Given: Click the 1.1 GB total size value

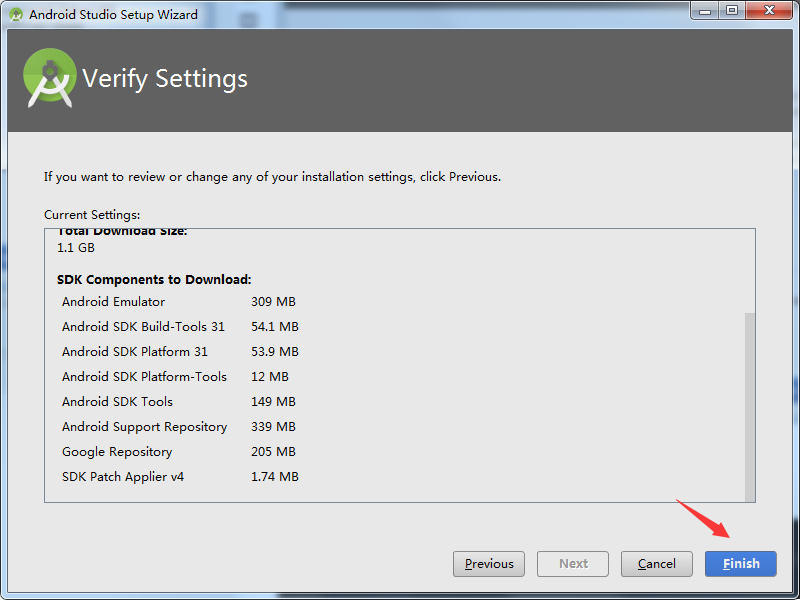Looking at the screenshot, I should (x=76, y=248).
